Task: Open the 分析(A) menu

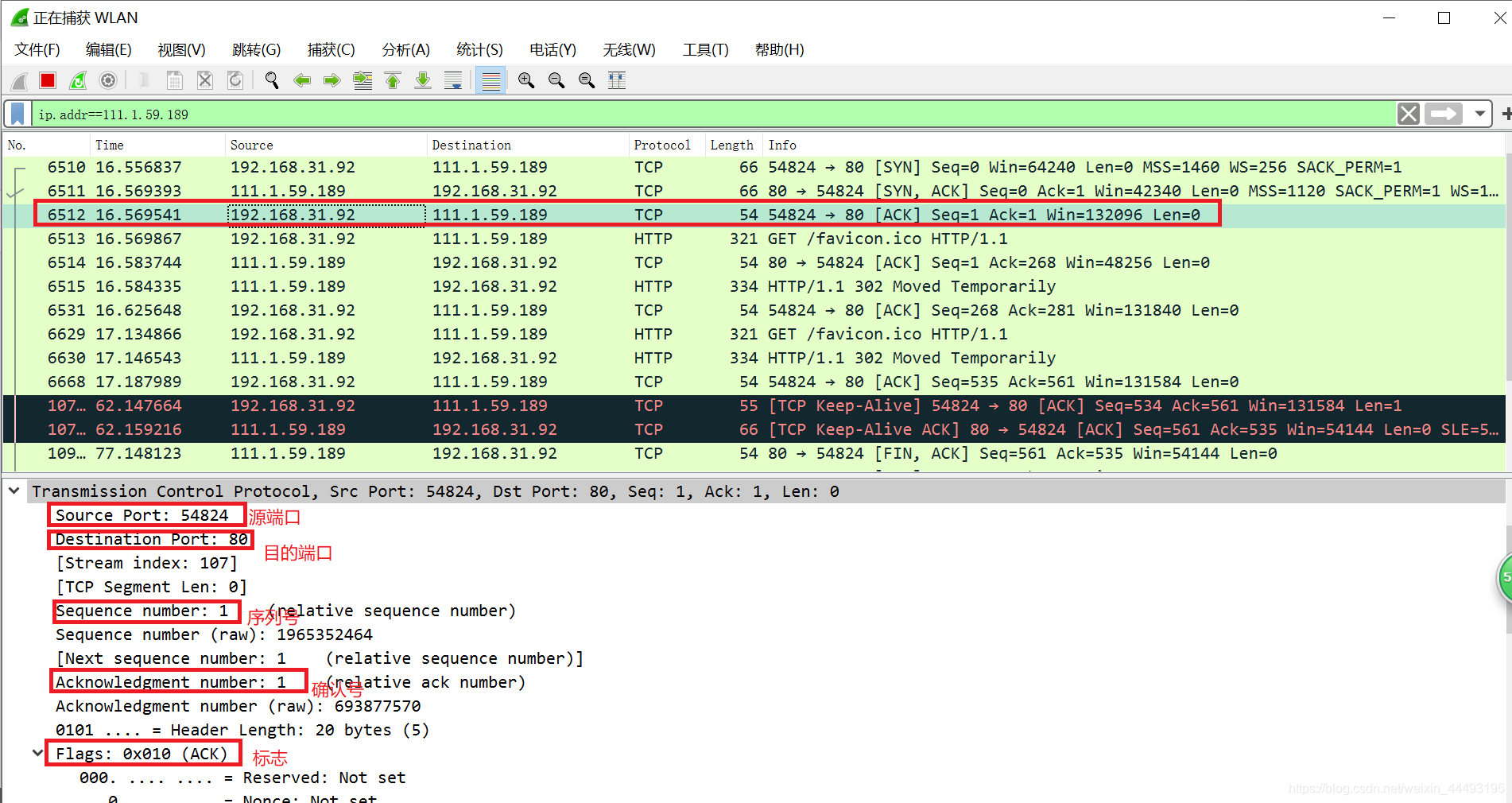Action: tap(405, 50)
